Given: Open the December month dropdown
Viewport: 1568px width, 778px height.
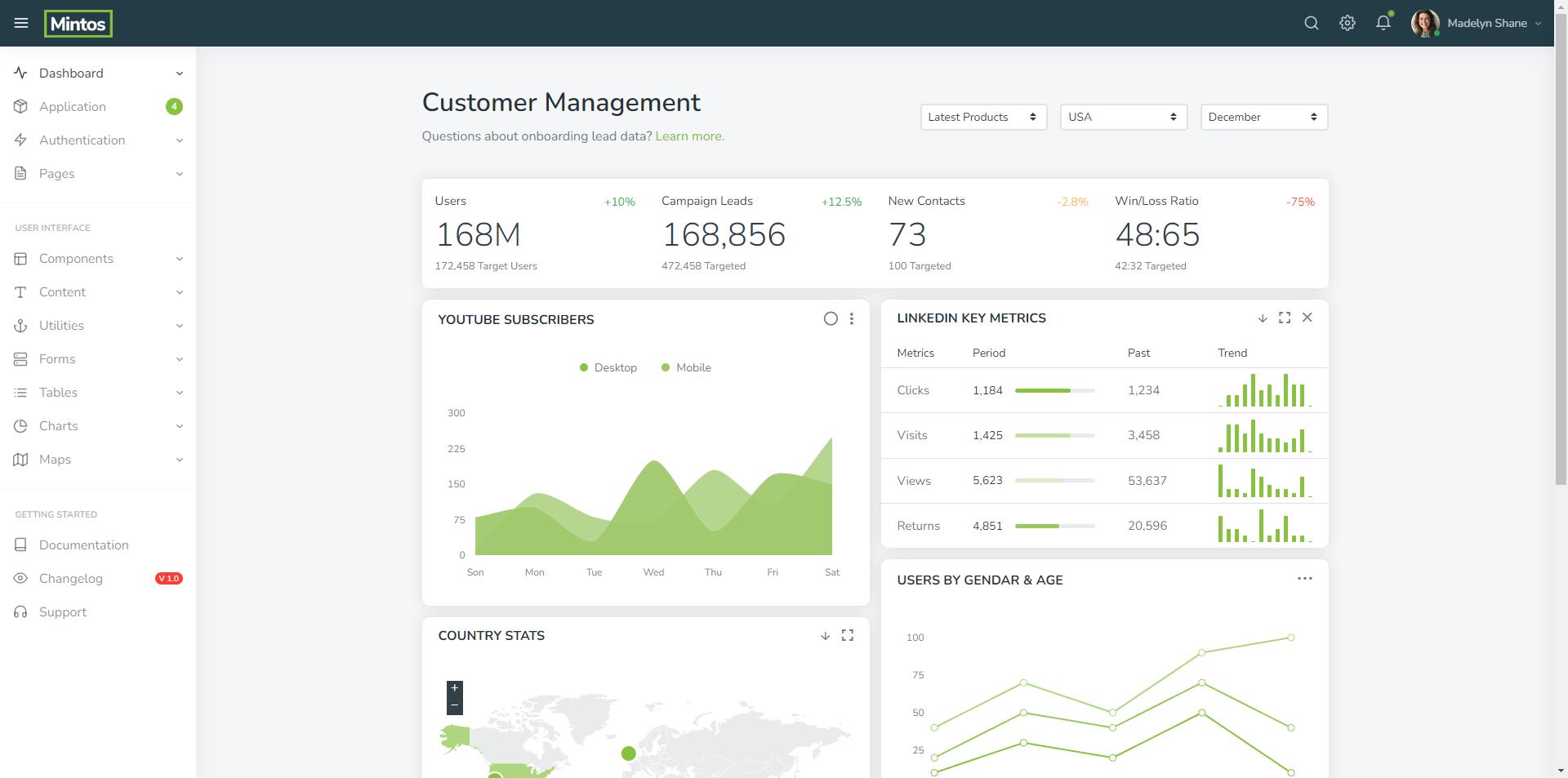Looking at the screenshot, I should [x=1264, y=117].
